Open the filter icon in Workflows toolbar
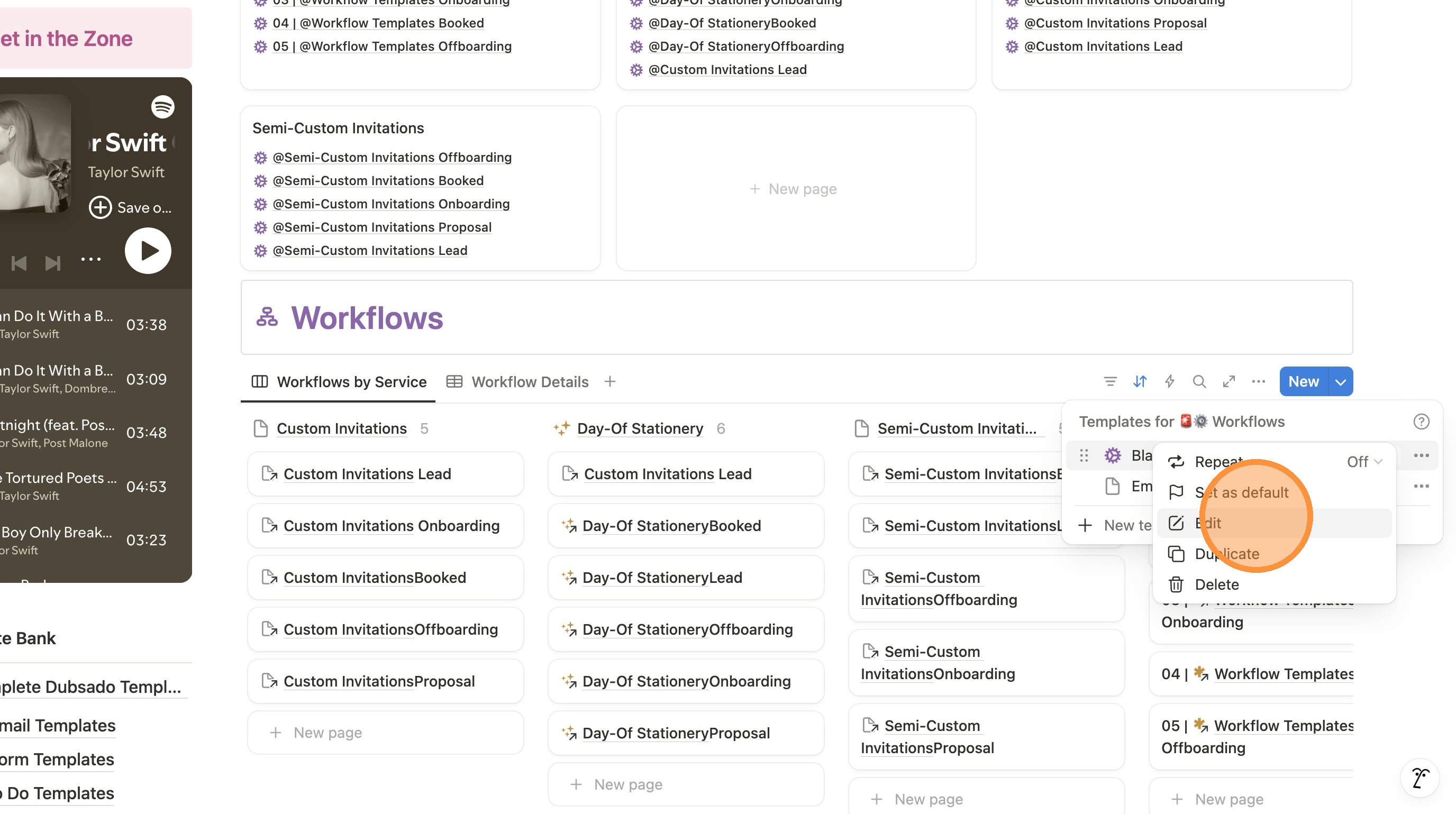This screenshot has width=1456, height=814. 1110,382
